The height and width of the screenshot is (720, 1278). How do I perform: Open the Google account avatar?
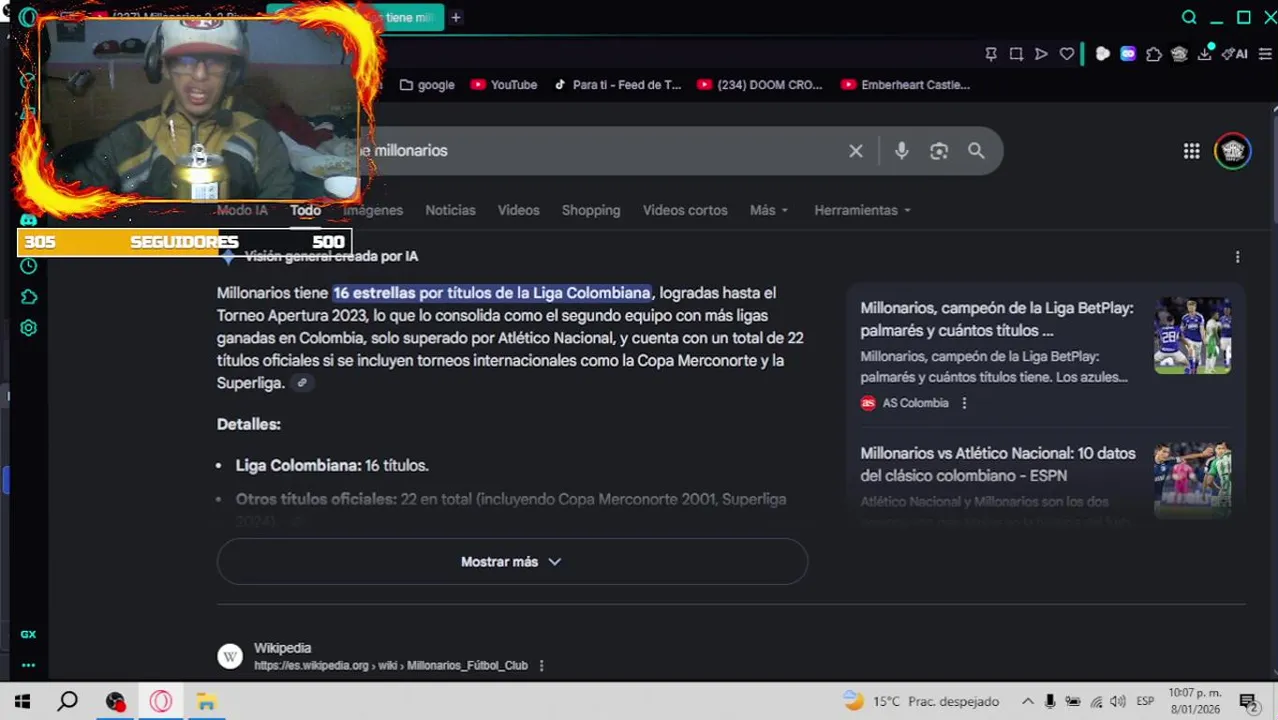tap(1233, 151)
